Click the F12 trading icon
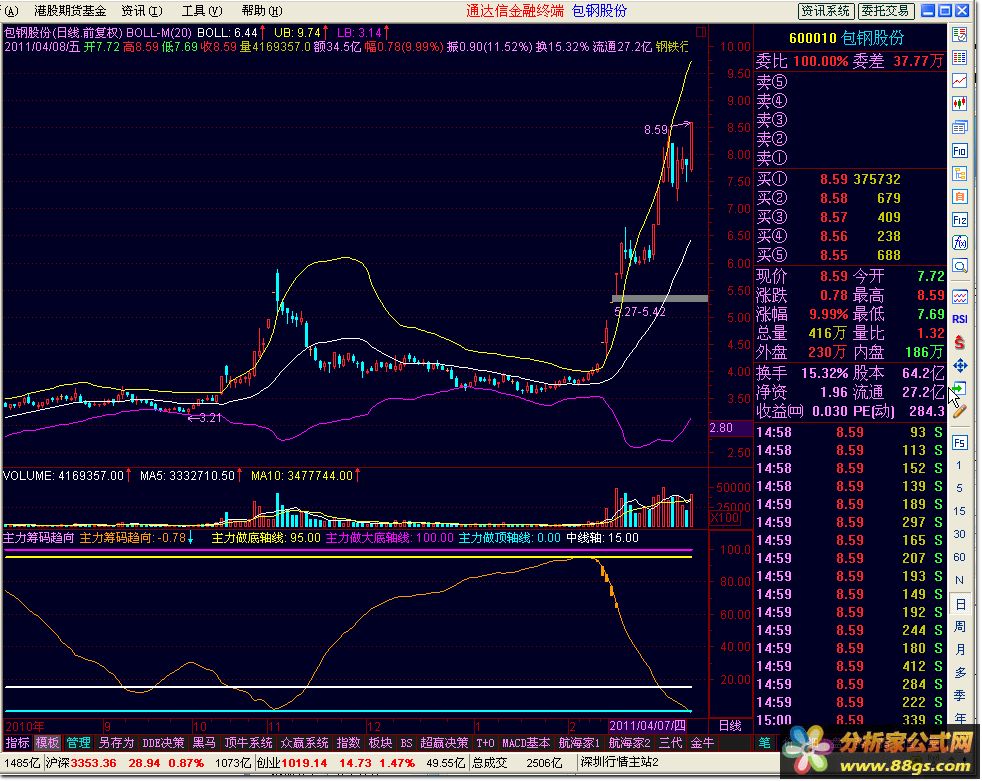The width and height of the screenshot is (982, 781). 959,220
